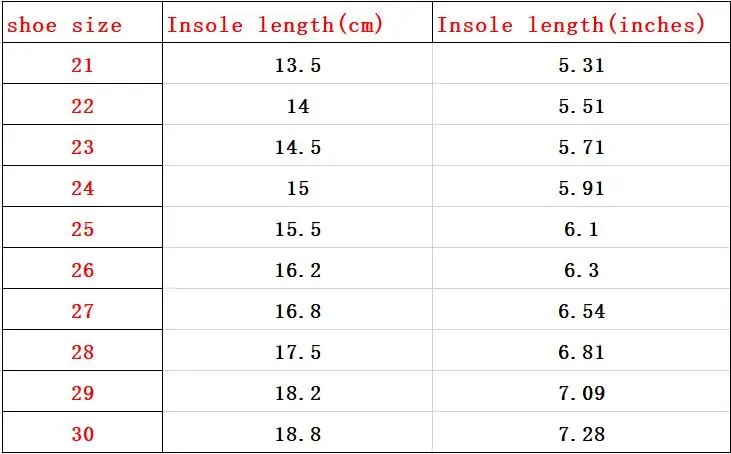This screenshot has height=454, width=731.
Task: Select shoe size 28 cell
Action: pyautogui.click(x=83, y=351)
